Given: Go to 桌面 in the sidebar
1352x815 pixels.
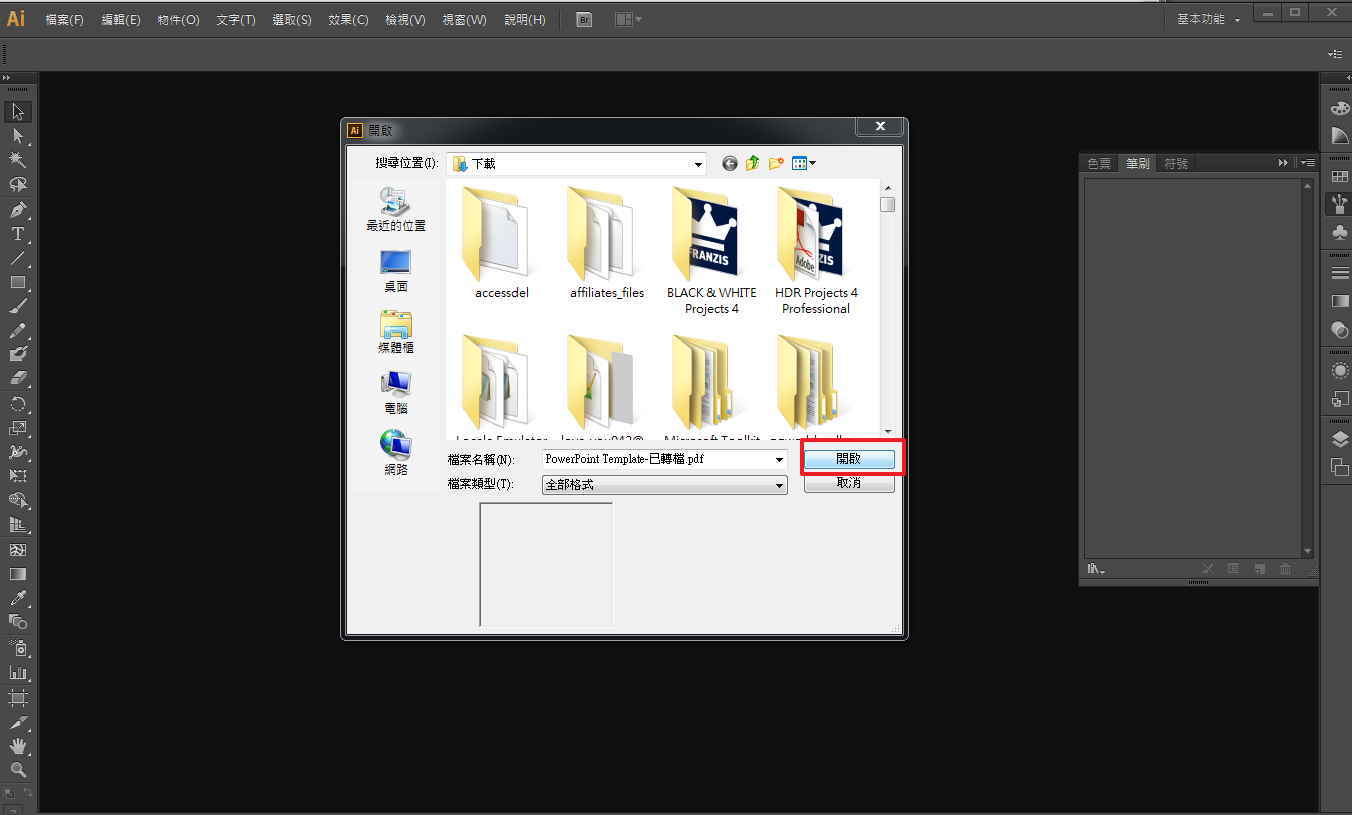Looking at the screenshot, I should 396,271.
